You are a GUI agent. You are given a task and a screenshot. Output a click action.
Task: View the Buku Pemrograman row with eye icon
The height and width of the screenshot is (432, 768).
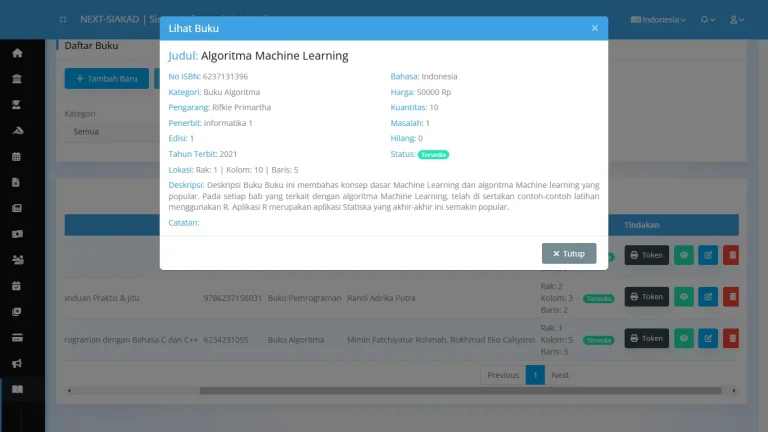click(684, 297)
